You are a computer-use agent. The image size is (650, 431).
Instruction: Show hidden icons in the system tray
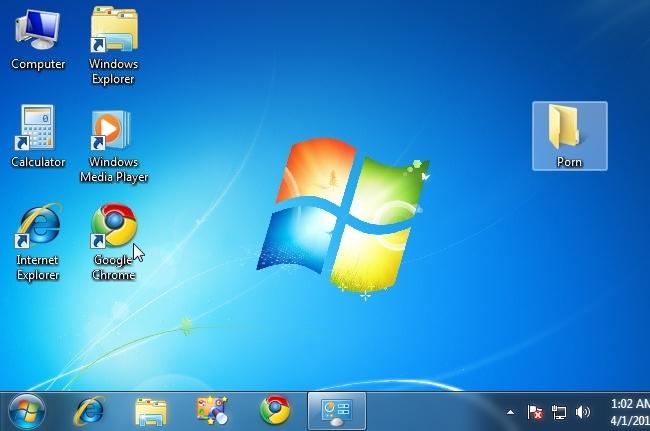511,412
